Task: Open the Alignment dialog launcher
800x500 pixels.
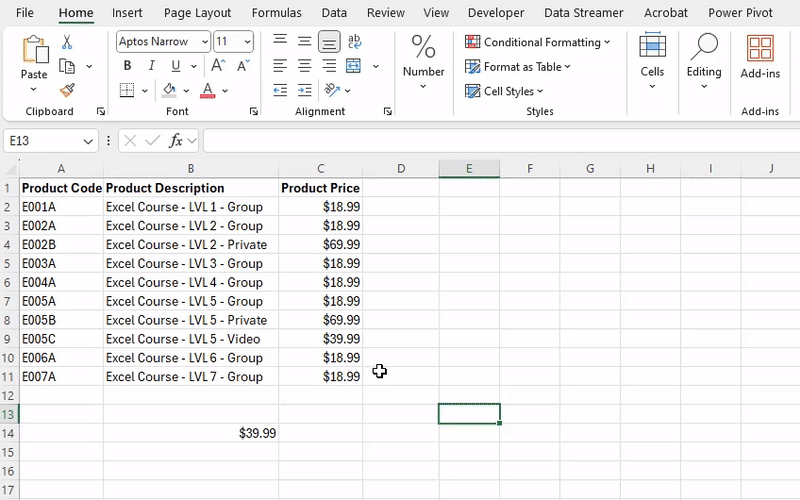Action: click(388, 111)
